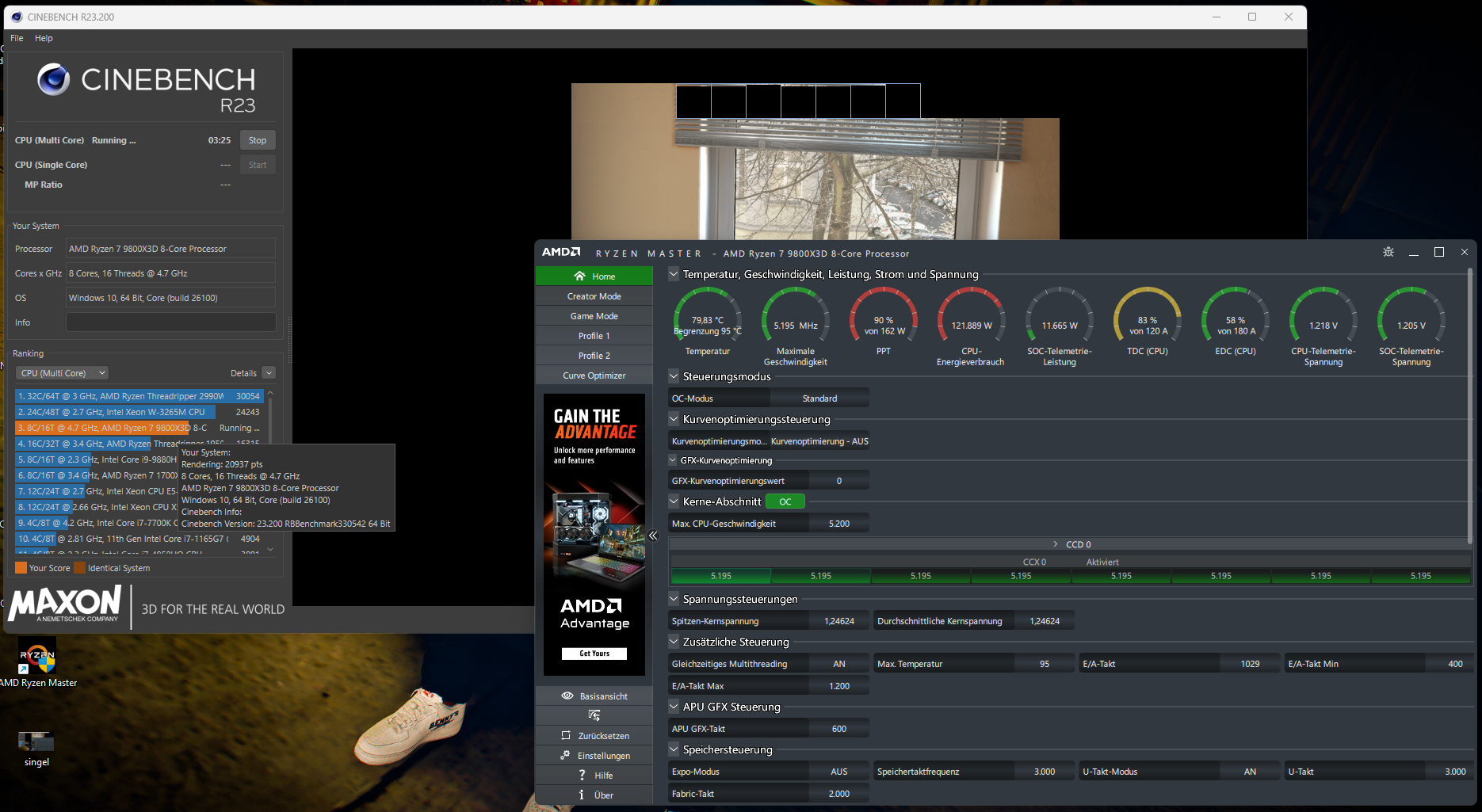Collapse the Temperatur, Geschwindigkeit, Leistung section
Viewport: 1482px width, 812px height.
pyautogui.click(x=674, y=274)
